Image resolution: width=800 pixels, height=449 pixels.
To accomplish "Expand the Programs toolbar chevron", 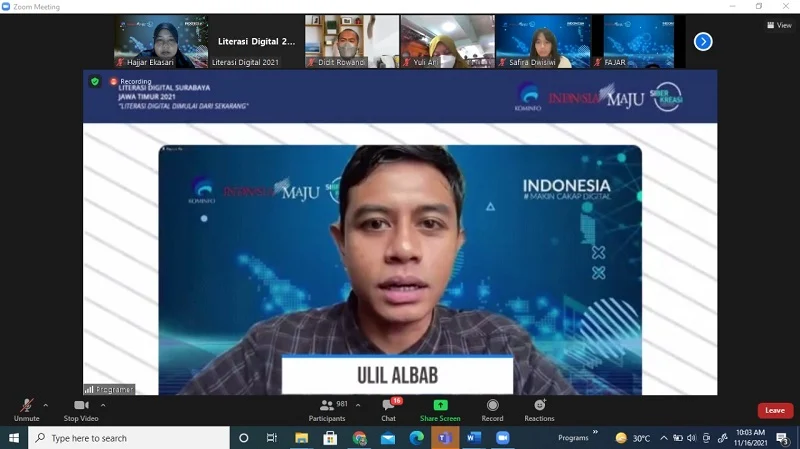I will tap(595, 432).
